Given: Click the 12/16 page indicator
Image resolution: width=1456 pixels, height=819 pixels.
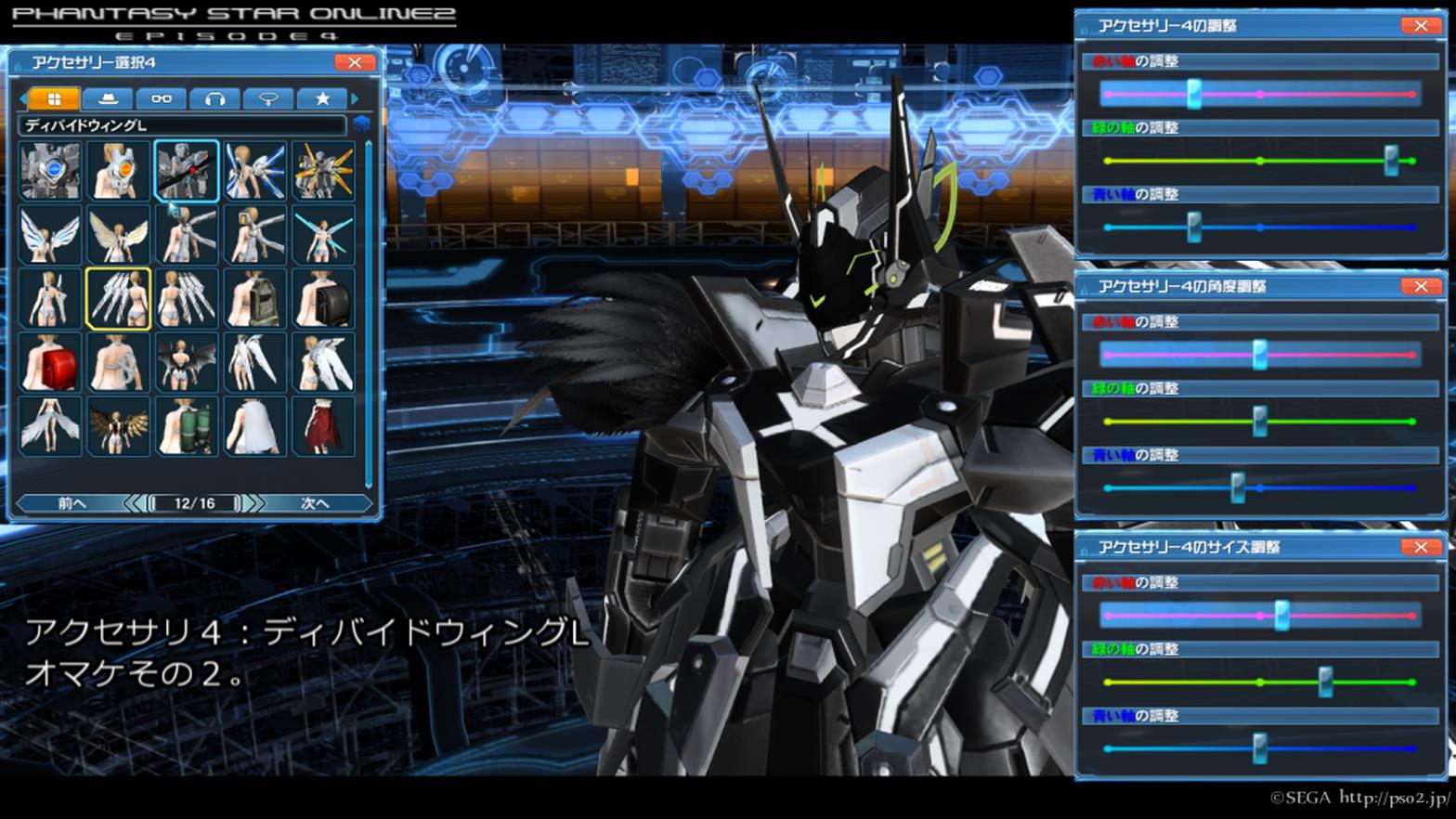Looking at the screenshot, I should 195,503.
